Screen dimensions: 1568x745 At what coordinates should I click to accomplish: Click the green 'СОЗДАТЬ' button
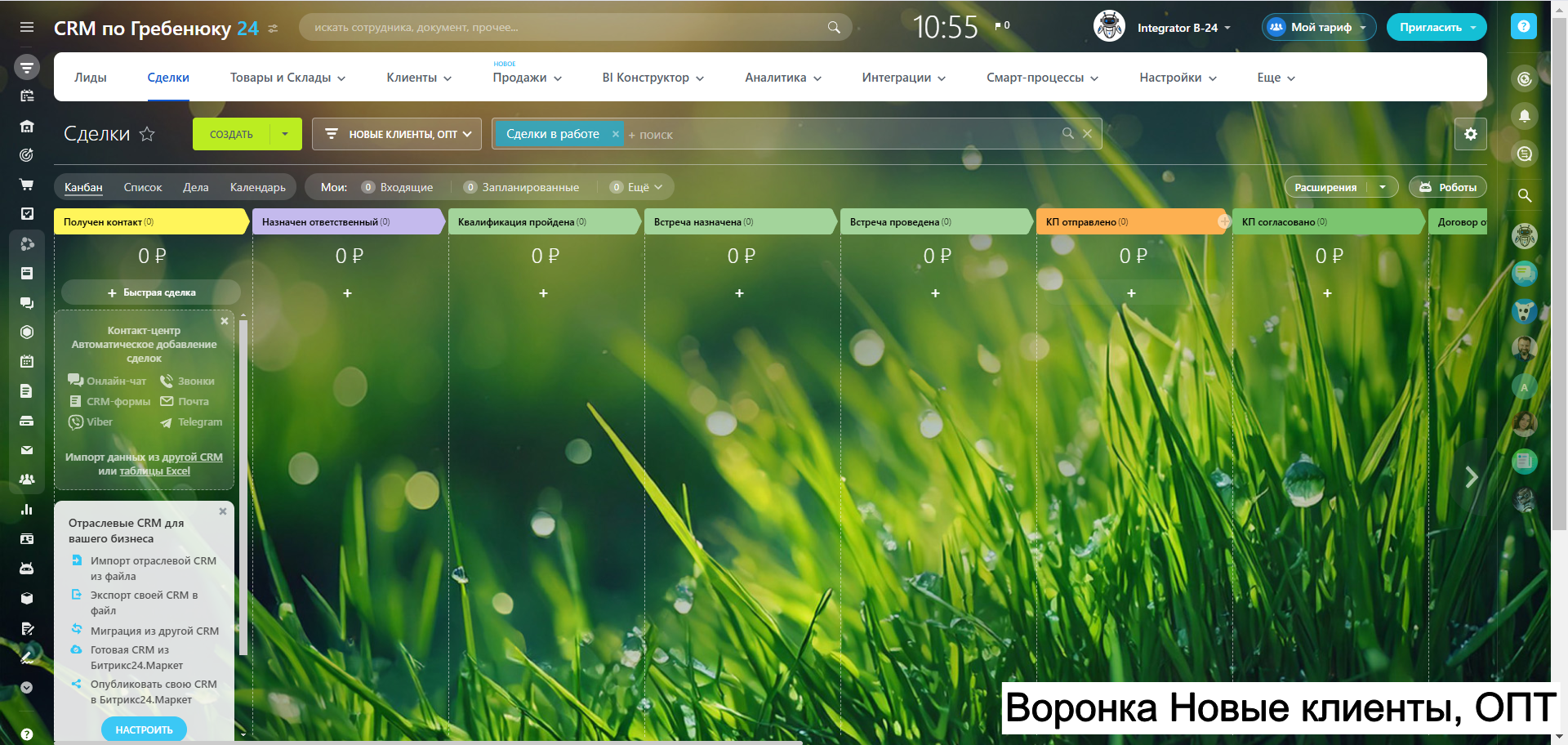click(231, 134)
